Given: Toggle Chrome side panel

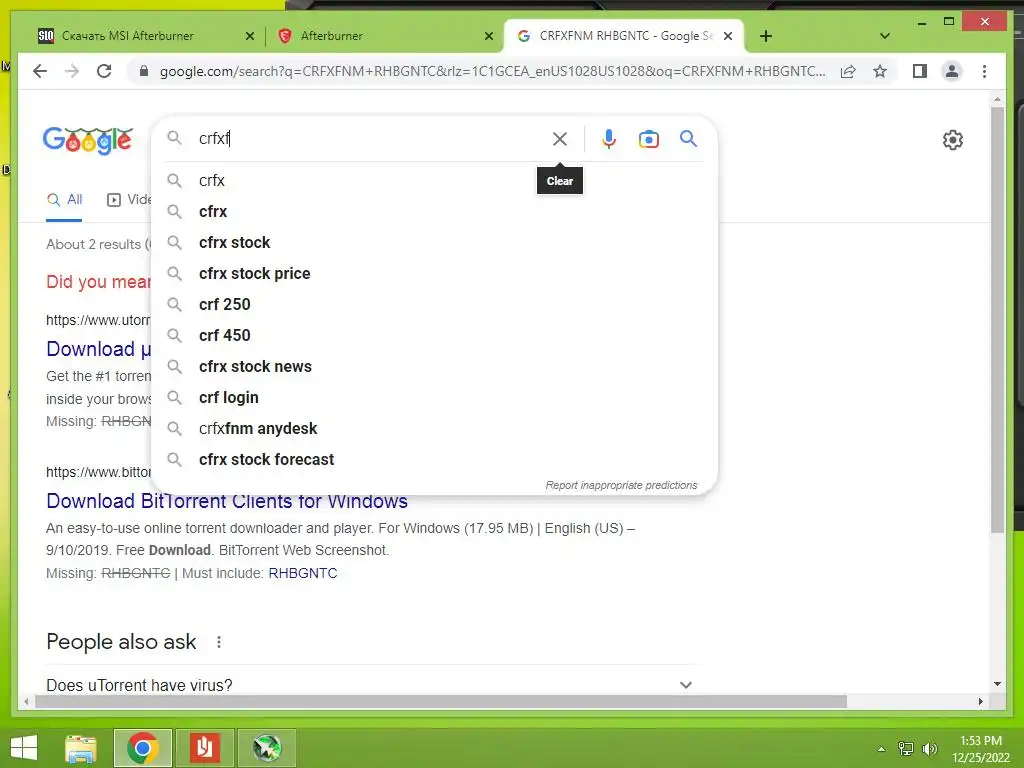Looking at the screenshot, I should (x=920, y=71).
